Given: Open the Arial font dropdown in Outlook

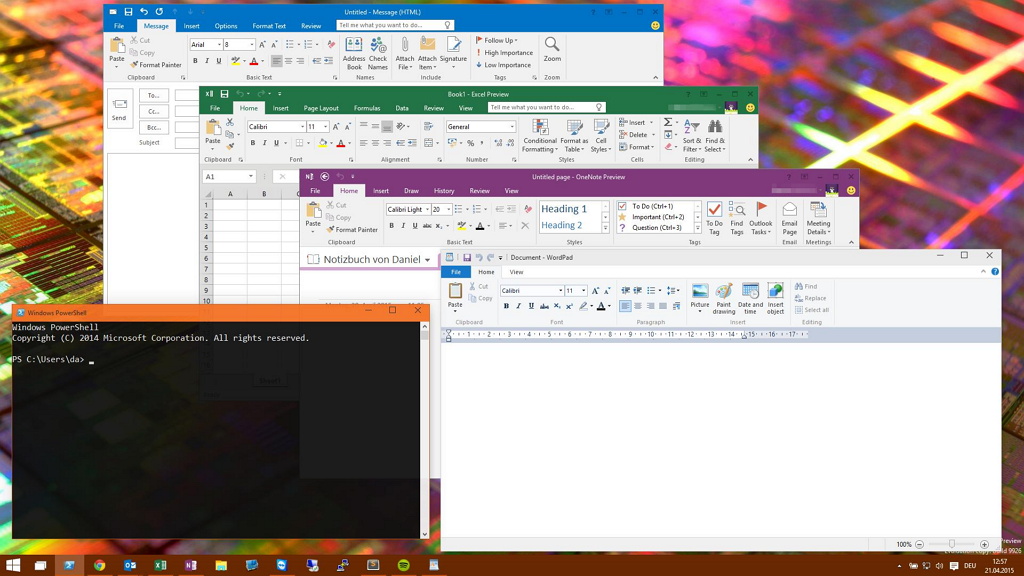Looking at the screenshot, I should coord(219,44).
